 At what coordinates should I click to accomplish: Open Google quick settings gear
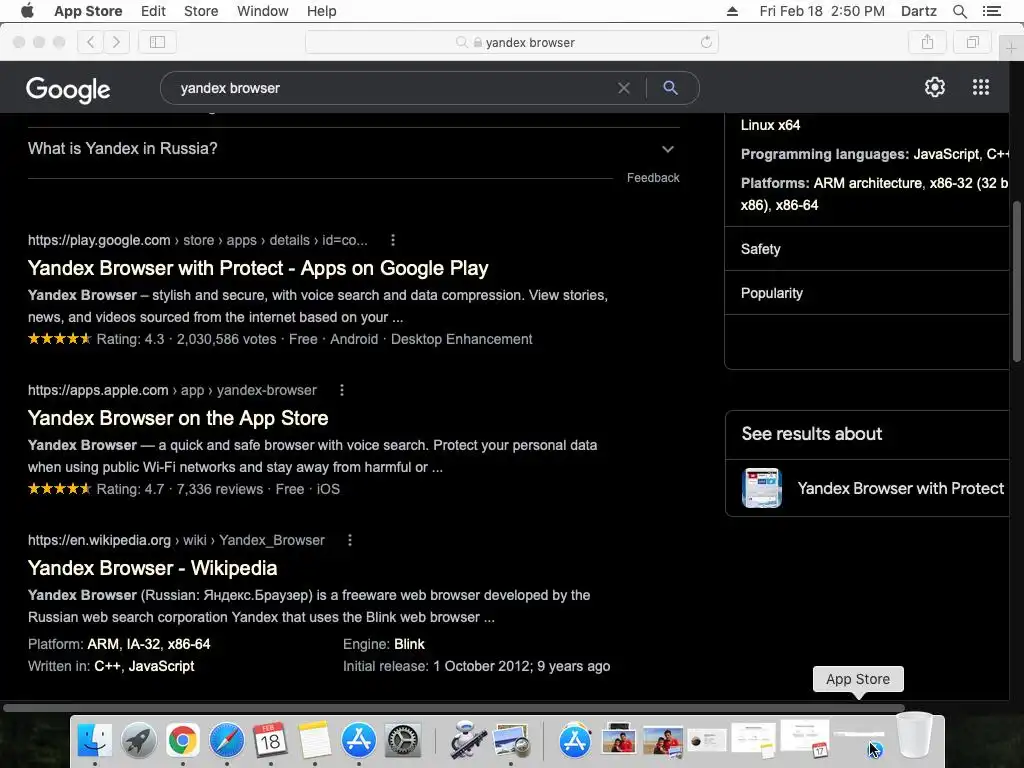click(x=935, y=87)
